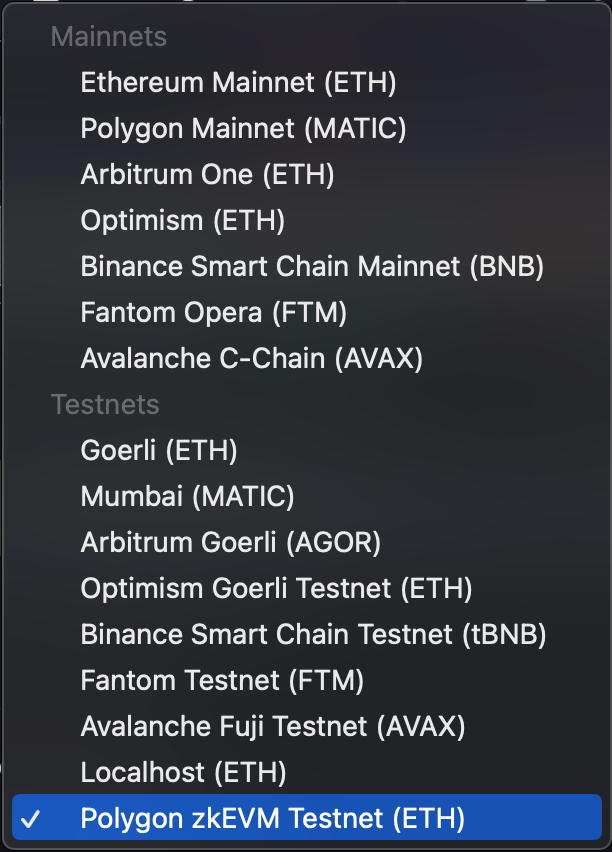The width and height of the screenshot is (612, 852).
Task: Switch to the Goerli (ETH) testnet
Action: (160, 450)
